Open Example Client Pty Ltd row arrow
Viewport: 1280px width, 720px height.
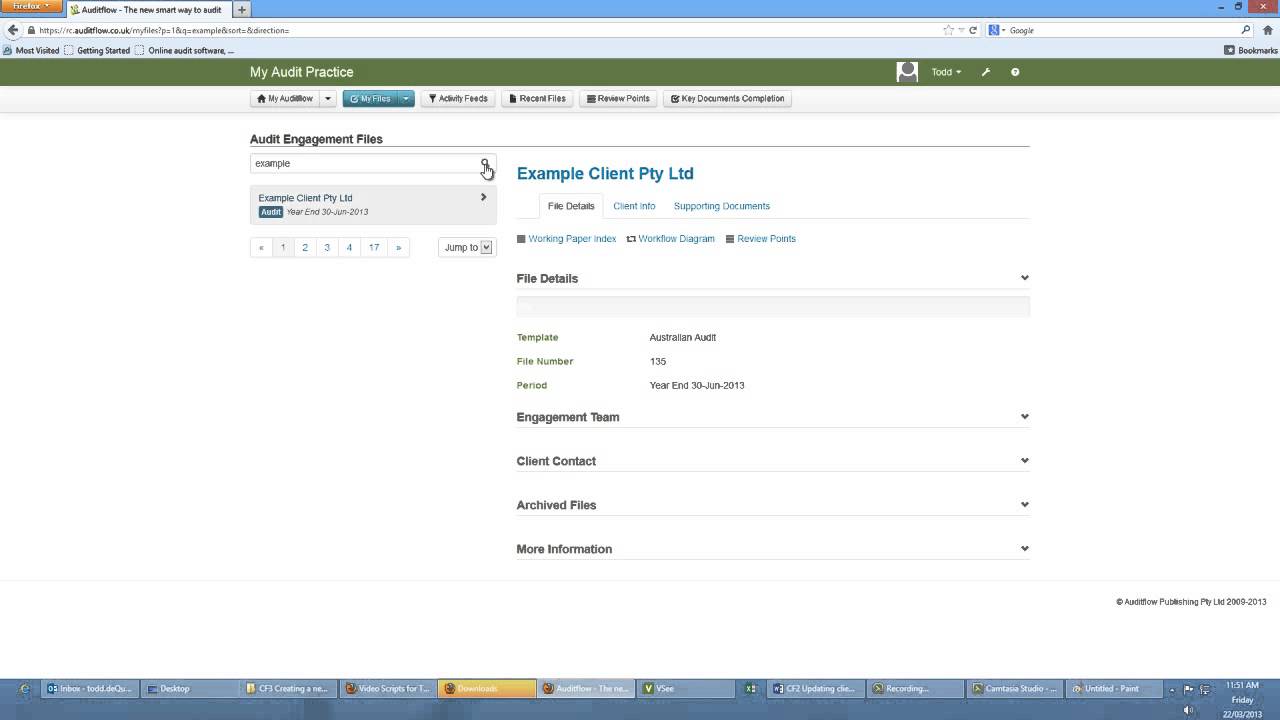[x=483, y=197]
